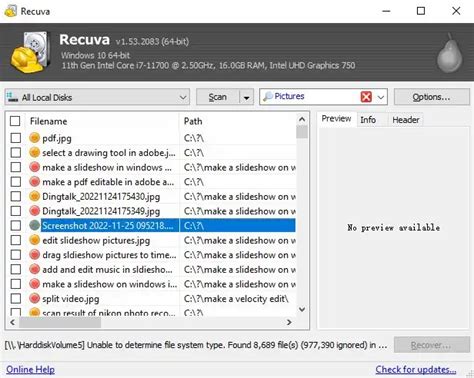
Task: Expand the Pictures filter dropdown chevron
Action: pyautogui.click(x=381, y=97)
